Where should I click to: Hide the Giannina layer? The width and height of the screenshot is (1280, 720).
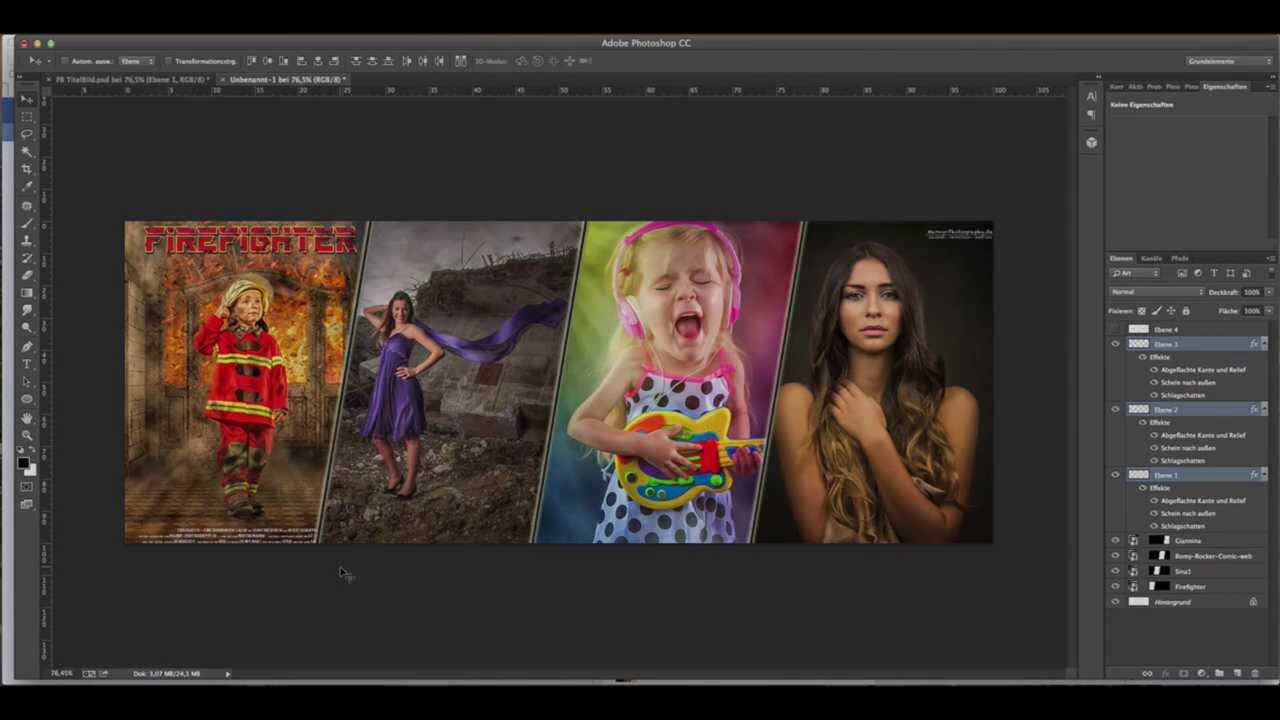pos(1116,540)
